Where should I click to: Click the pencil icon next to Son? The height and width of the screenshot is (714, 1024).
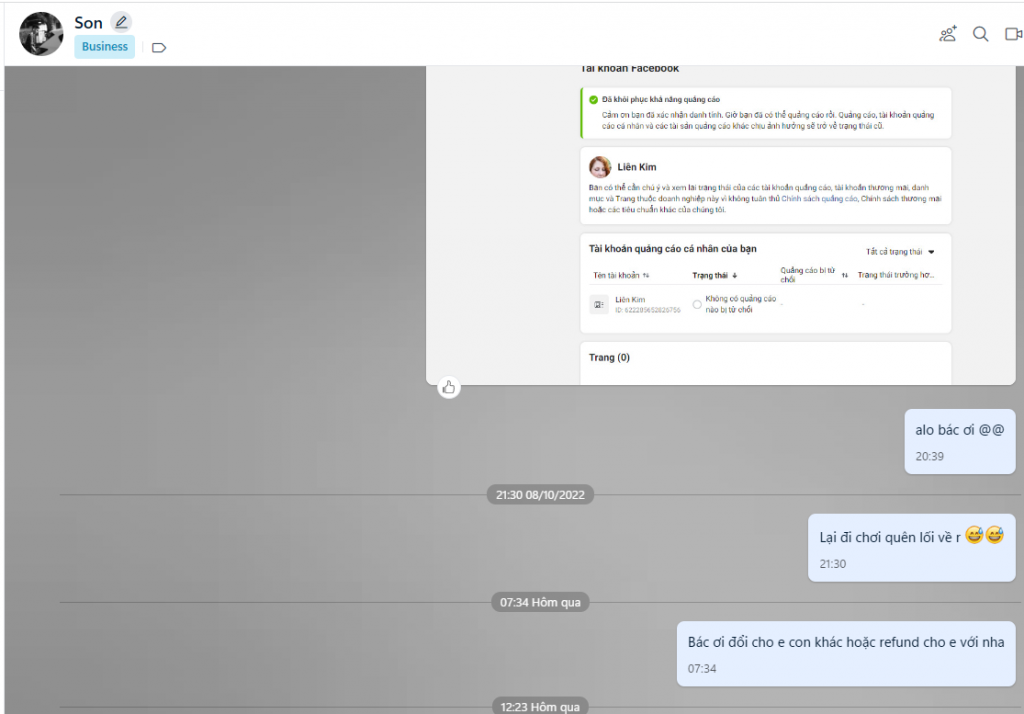click(121, 22)
